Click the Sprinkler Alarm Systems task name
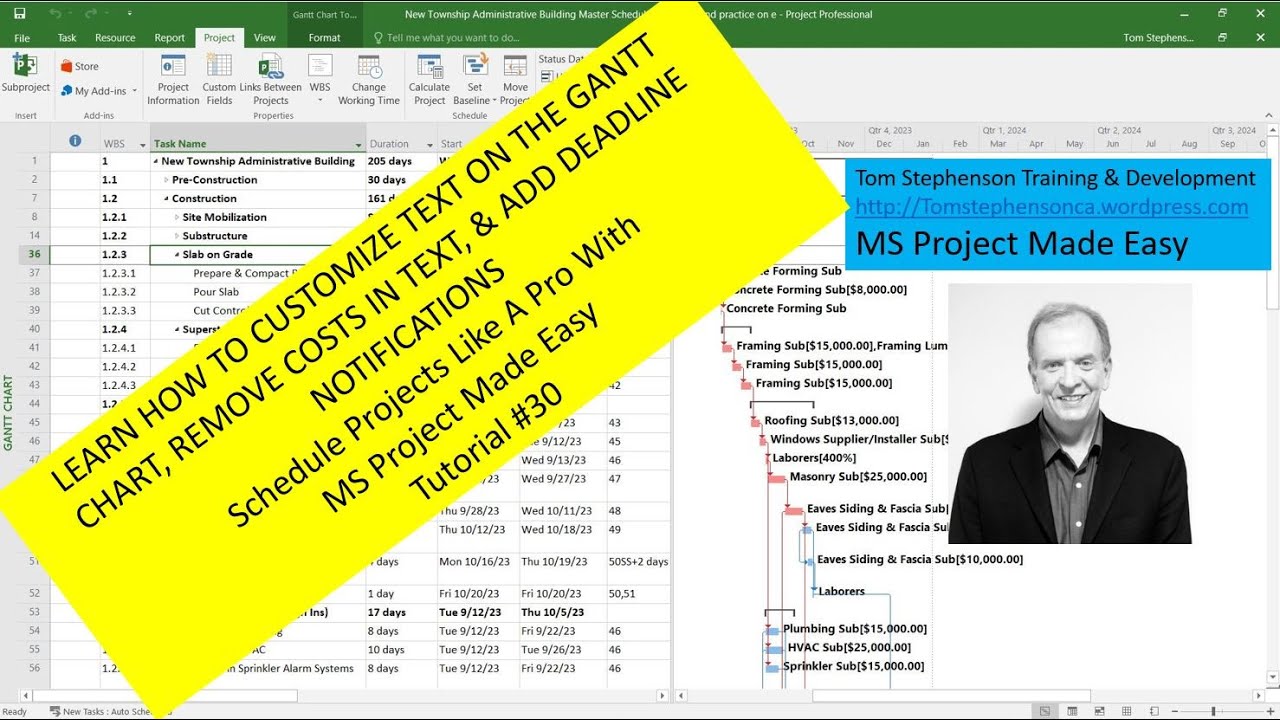 pyautogui.click(x=296, y=668)
